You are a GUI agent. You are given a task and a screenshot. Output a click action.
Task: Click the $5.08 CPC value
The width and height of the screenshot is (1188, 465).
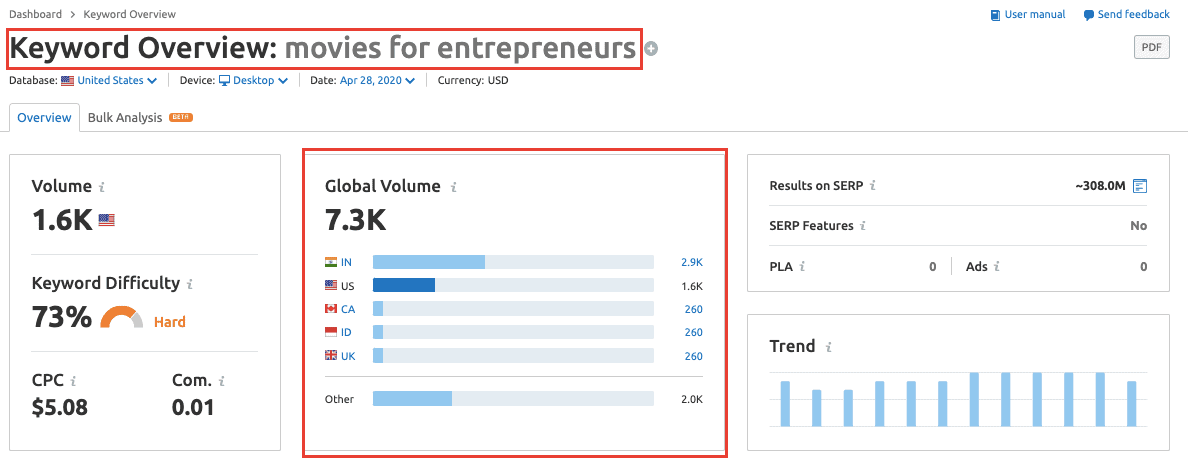click(x=60, y=407)
